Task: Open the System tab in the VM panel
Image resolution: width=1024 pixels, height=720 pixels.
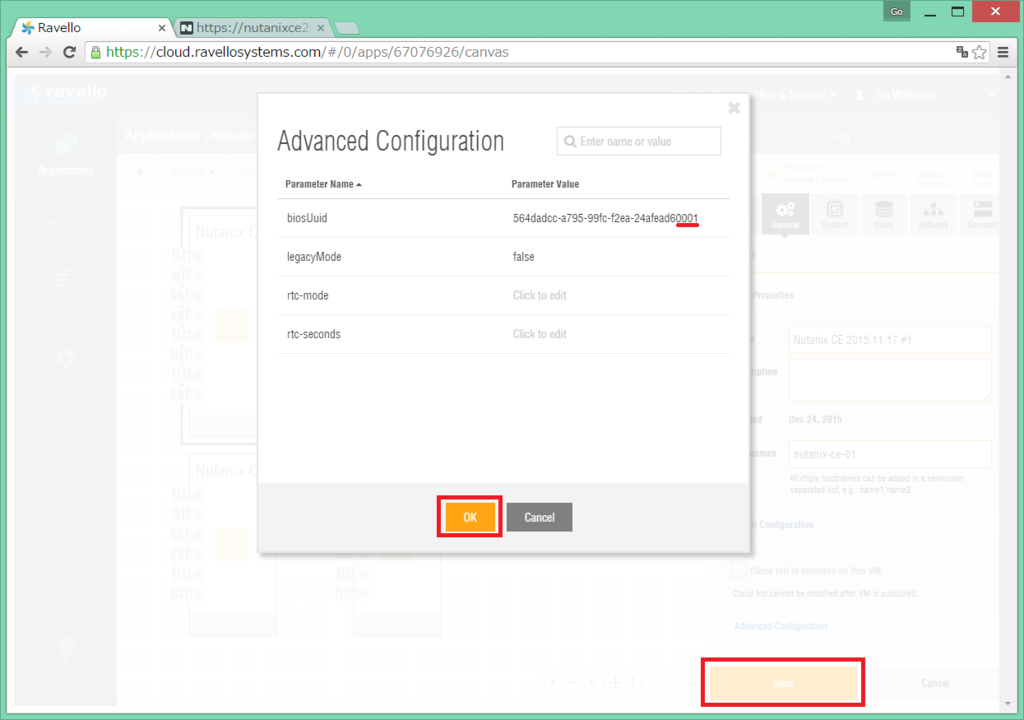Action: click(835, 214)
